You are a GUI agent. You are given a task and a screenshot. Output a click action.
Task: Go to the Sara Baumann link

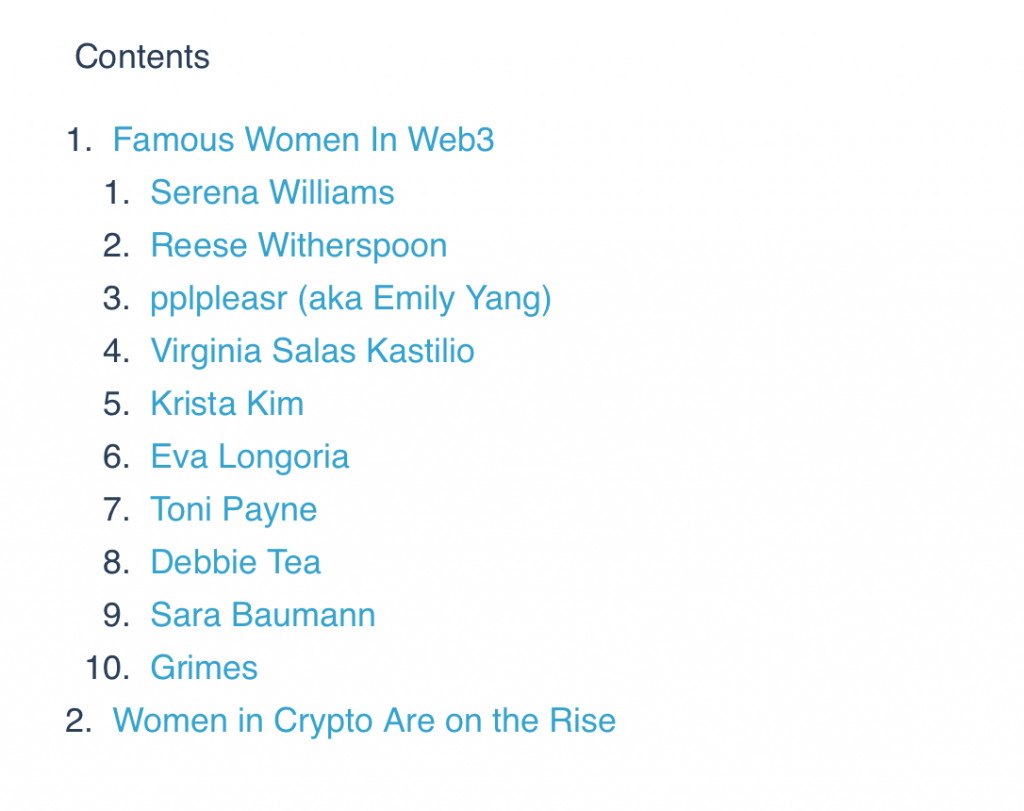pyautogui.click(x=263, y=615)
